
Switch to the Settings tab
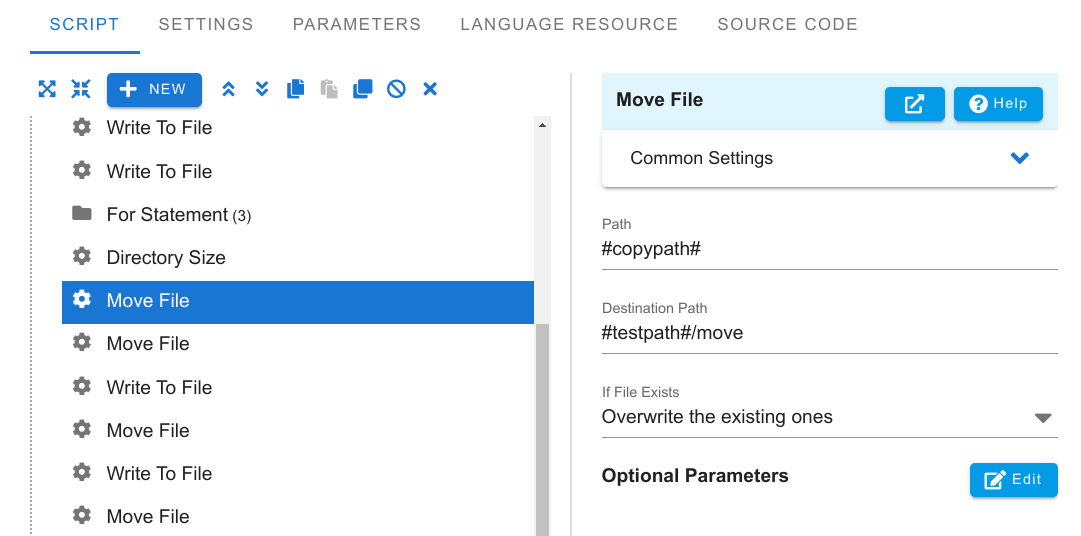tap(206, 24)
